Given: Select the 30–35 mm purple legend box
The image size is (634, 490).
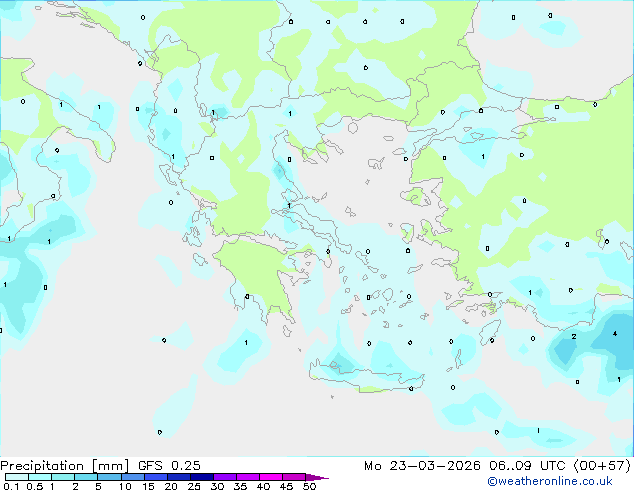Looking at the screenshot, I should [x=225, y=477].
